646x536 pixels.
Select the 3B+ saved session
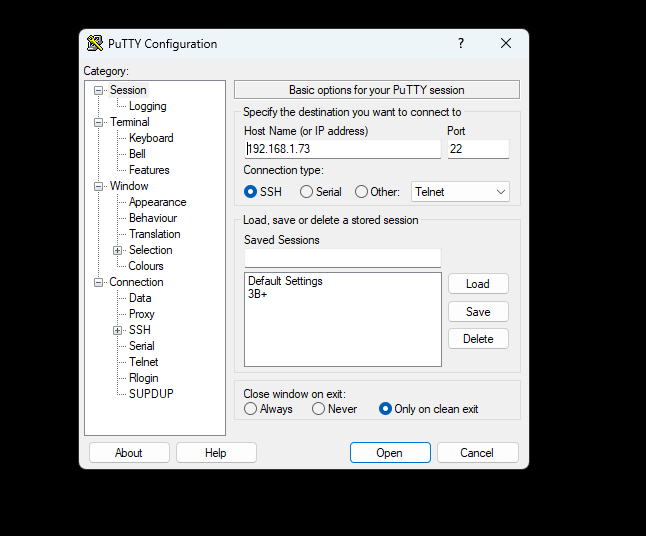(257, 294)
